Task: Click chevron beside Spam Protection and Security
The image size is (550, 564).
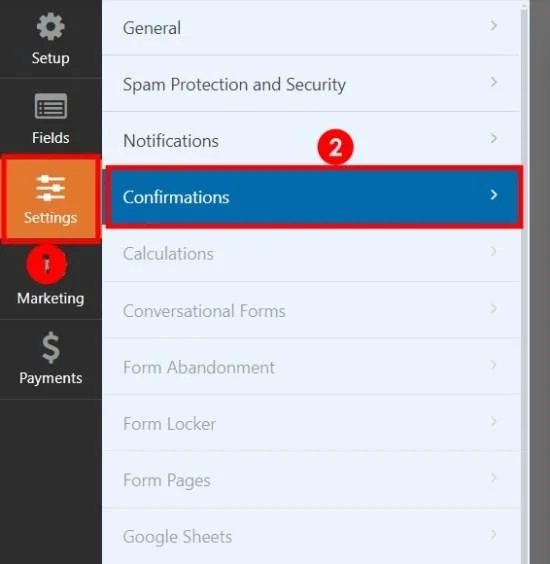Action: pyautogui.click(x=494, y=82)
